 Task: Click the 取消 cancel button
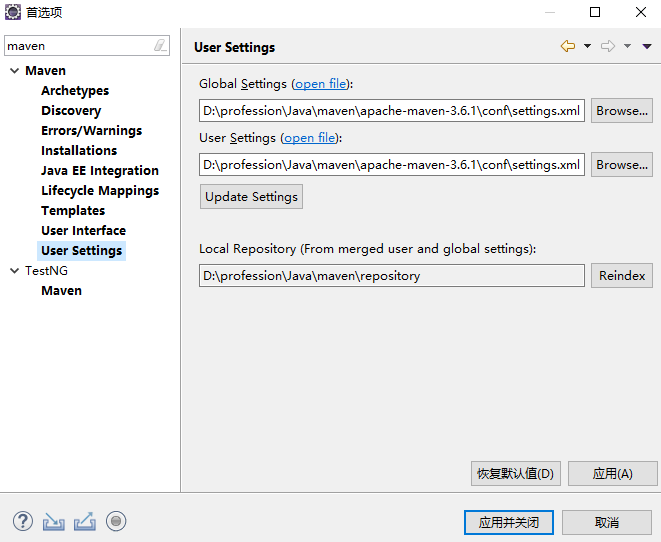pos(607,523)
